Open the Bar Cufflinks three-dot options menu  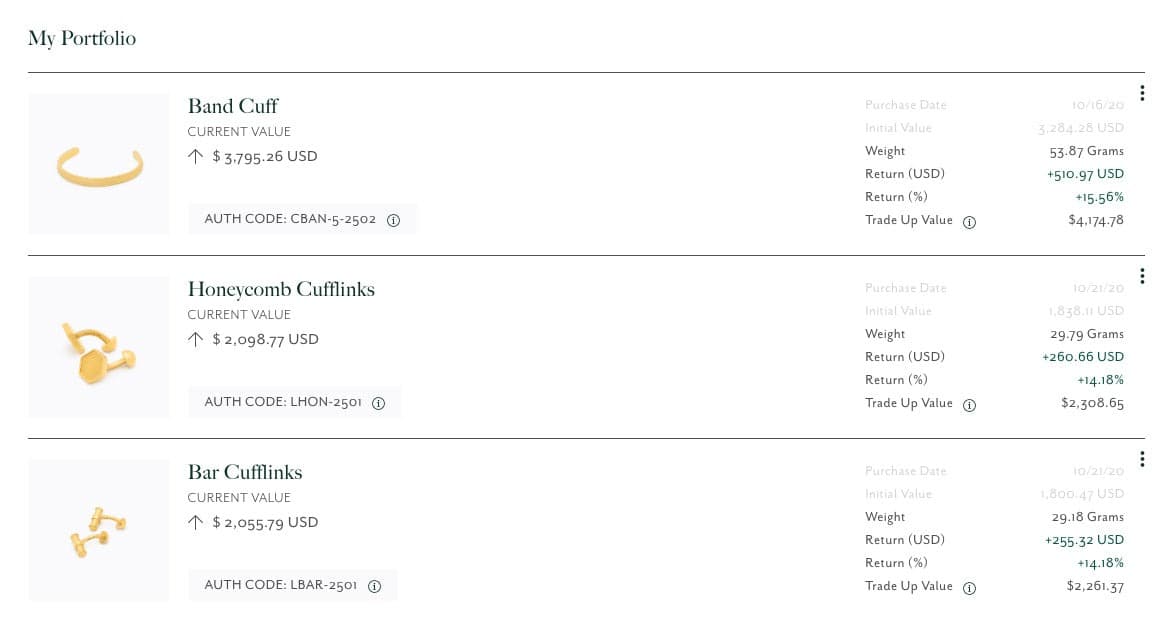point(1142,459)
